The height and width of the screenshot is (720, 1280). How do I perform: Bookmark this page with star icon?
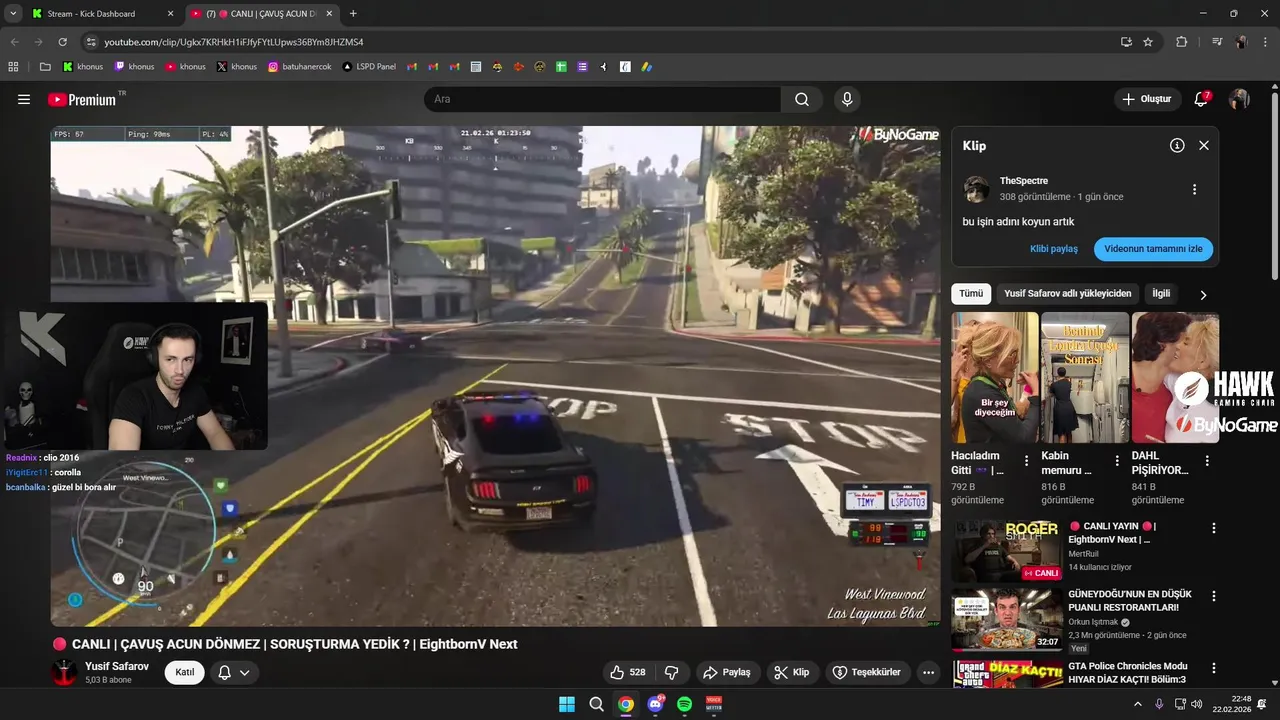[x=1148, y=42]
